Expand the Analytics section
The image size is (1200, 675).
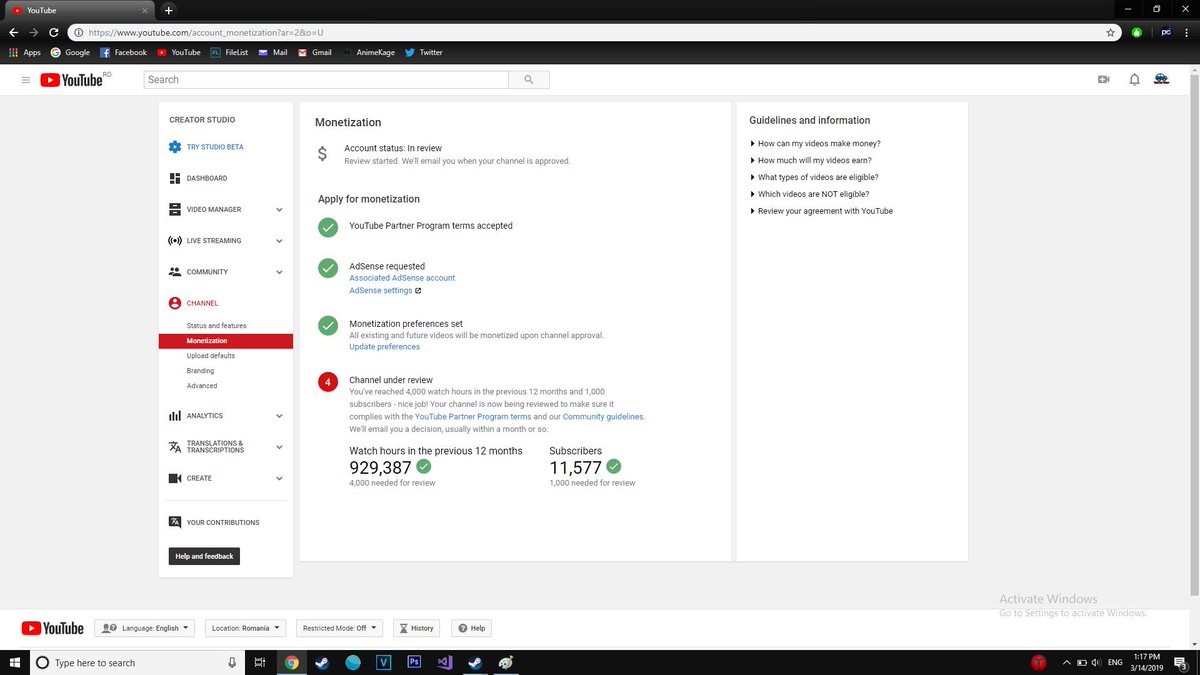[279, 416]
